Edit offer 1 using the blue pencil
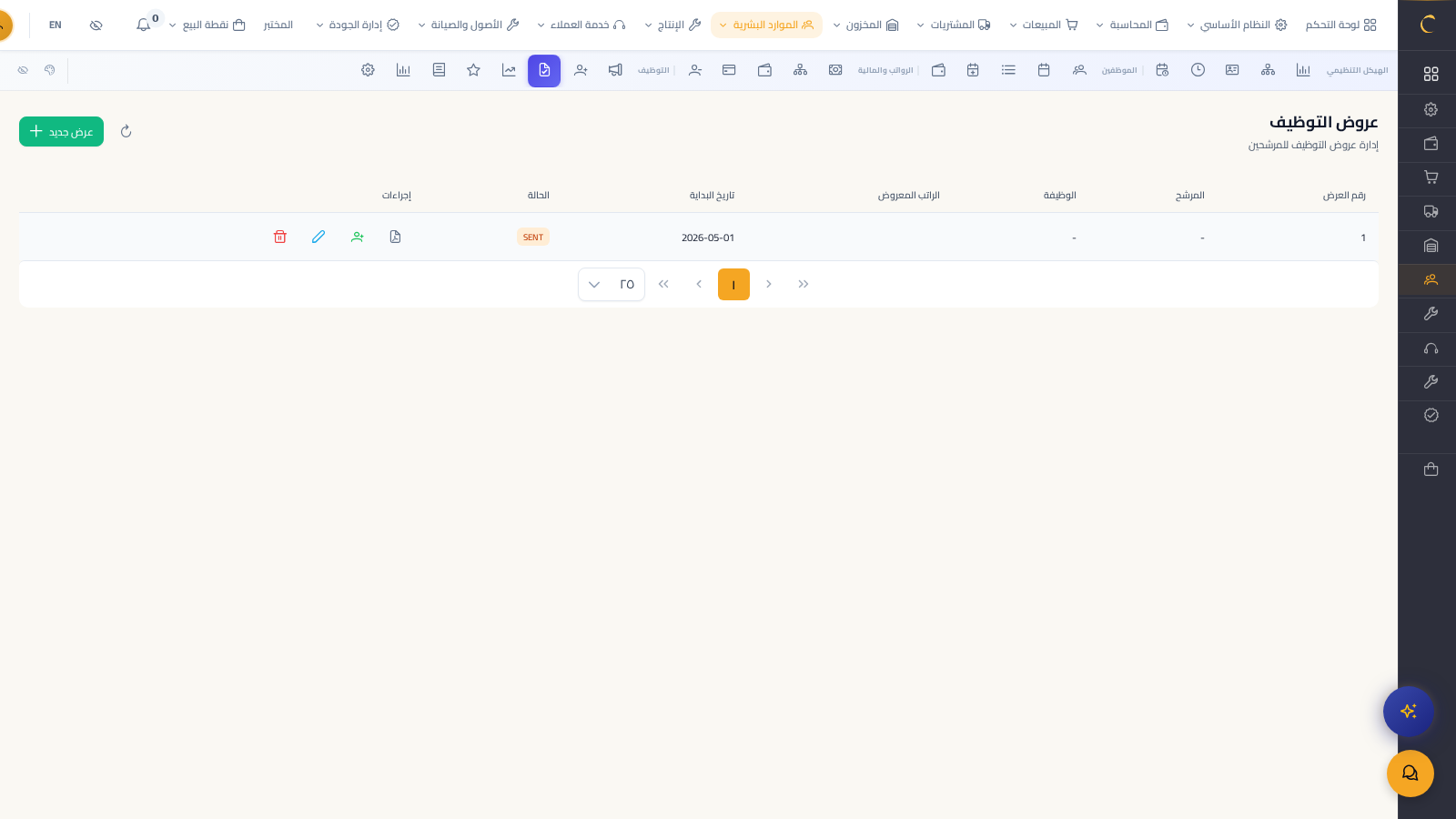The width and height of the screenshot is (1456, 819). (318, 237)
